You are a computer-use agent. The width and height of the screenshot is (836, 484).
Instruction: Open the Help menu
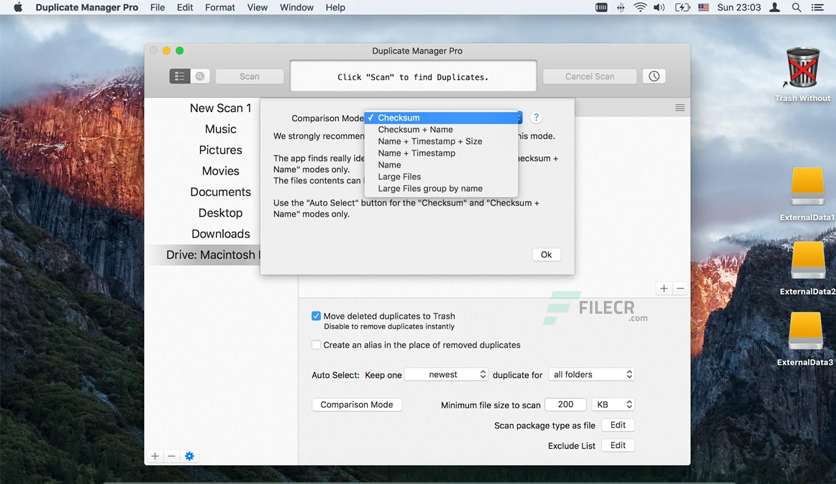pos(335,7)
